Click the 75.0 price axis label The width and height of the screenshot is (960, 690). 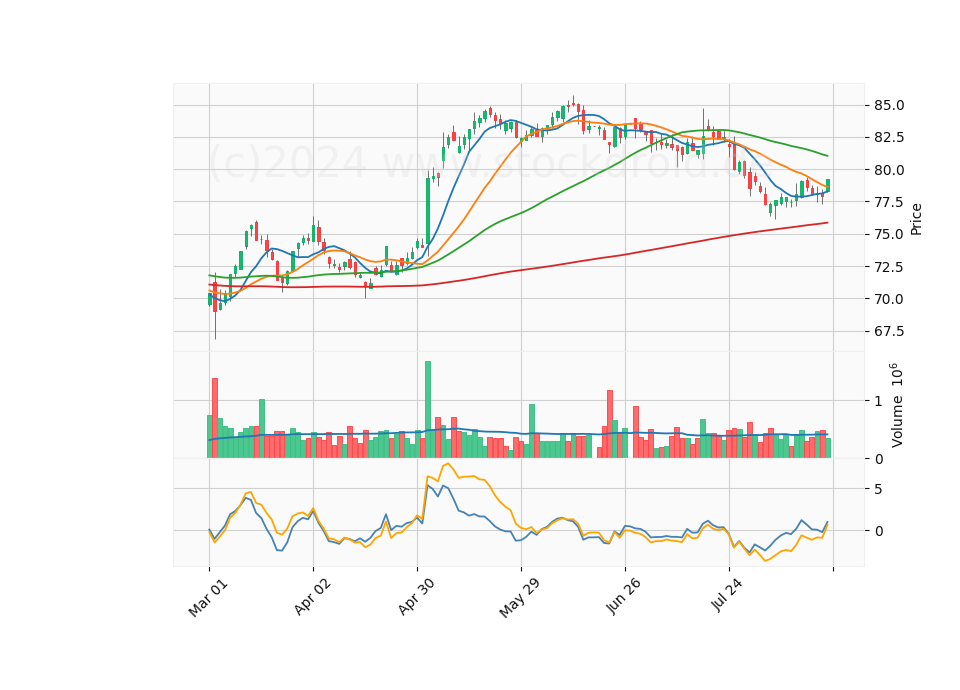(x=889, y=234)
